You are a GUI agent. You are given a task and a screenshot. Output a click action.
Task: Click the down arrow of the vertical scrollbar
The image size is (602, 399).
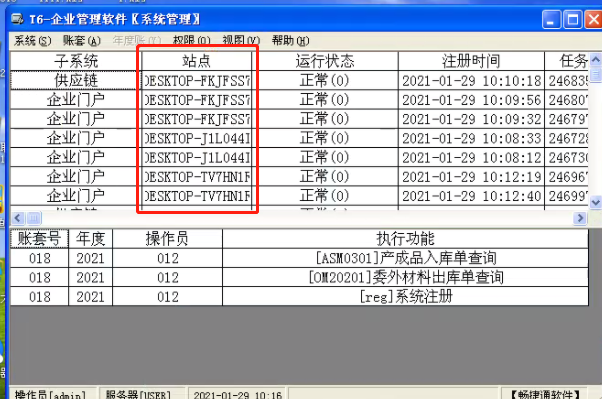click(595, 202)
